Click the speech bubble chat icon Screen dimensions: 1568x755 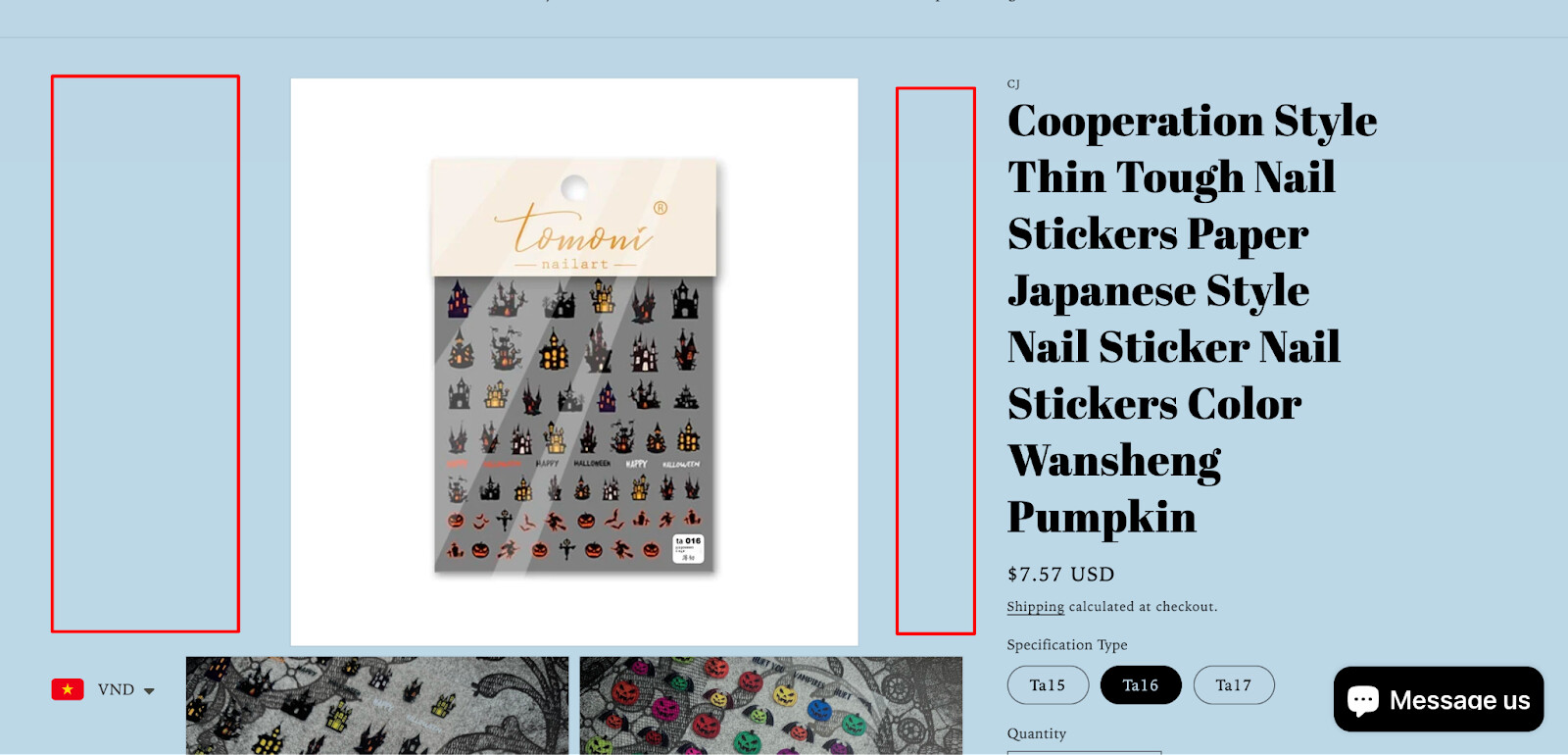click(1363, 700)
